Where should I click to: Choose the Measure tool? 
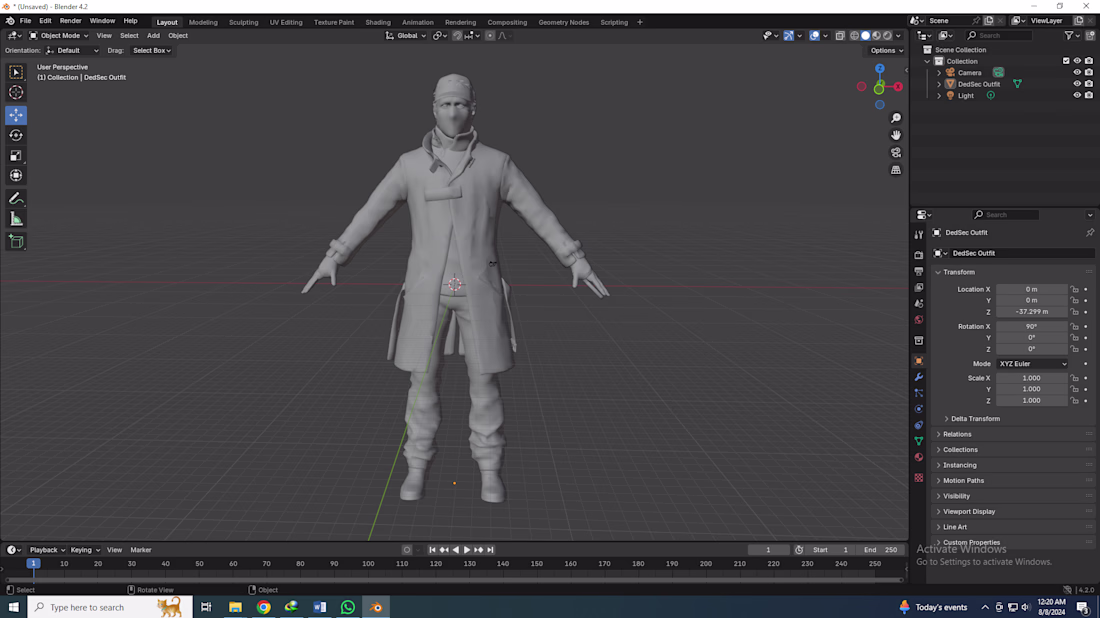point(15,220)
